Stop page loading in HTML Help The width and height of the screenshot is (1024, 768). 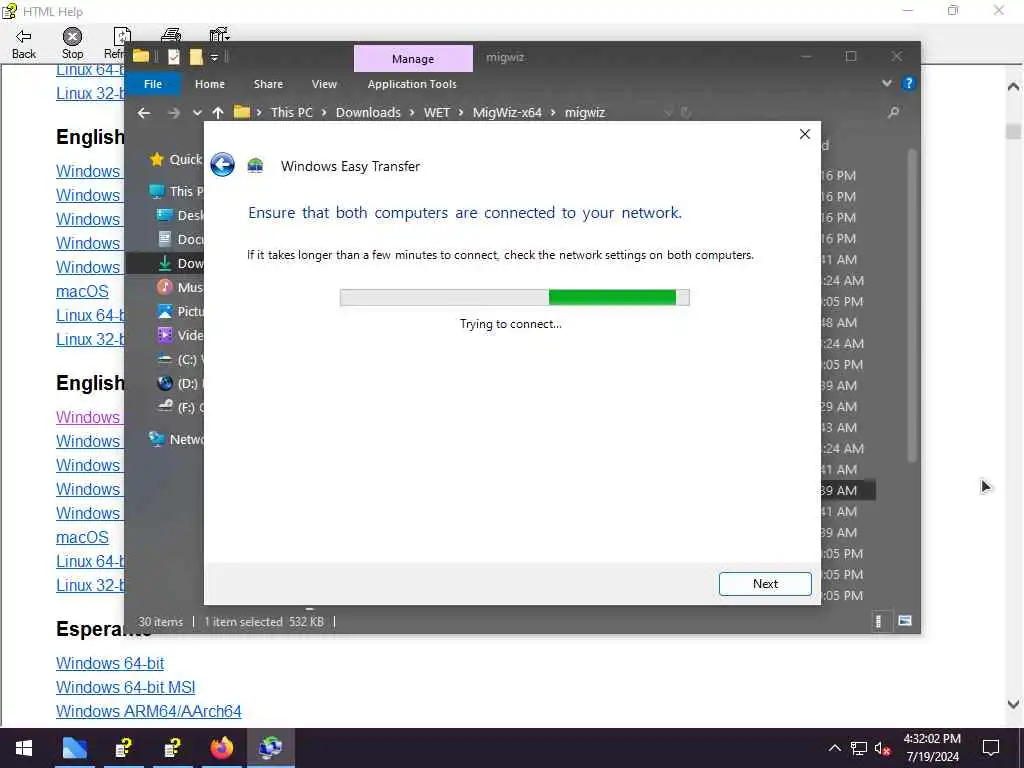pyautogui.click(x=72, y=43)
